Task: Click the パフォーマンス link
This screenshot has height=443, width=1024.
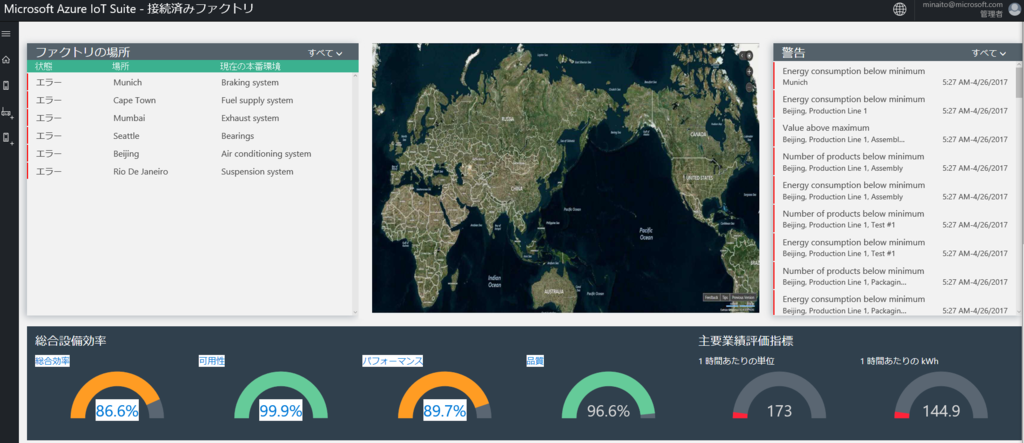Action: pyautogui.click(x=392, y=361)
